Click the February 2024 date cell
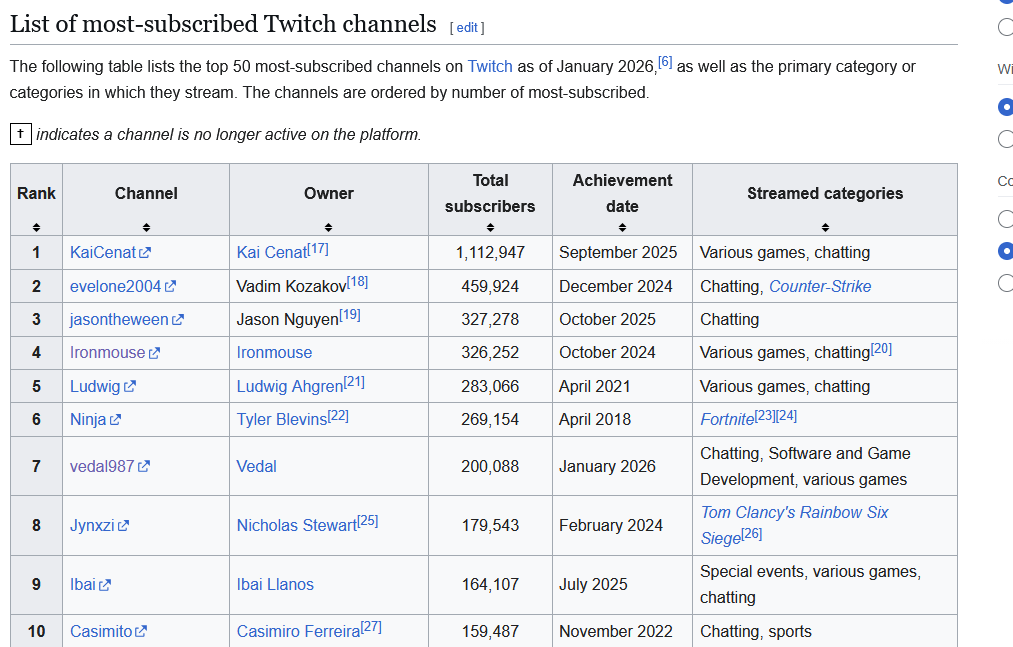1013x647 pixels. coord(622,525)
